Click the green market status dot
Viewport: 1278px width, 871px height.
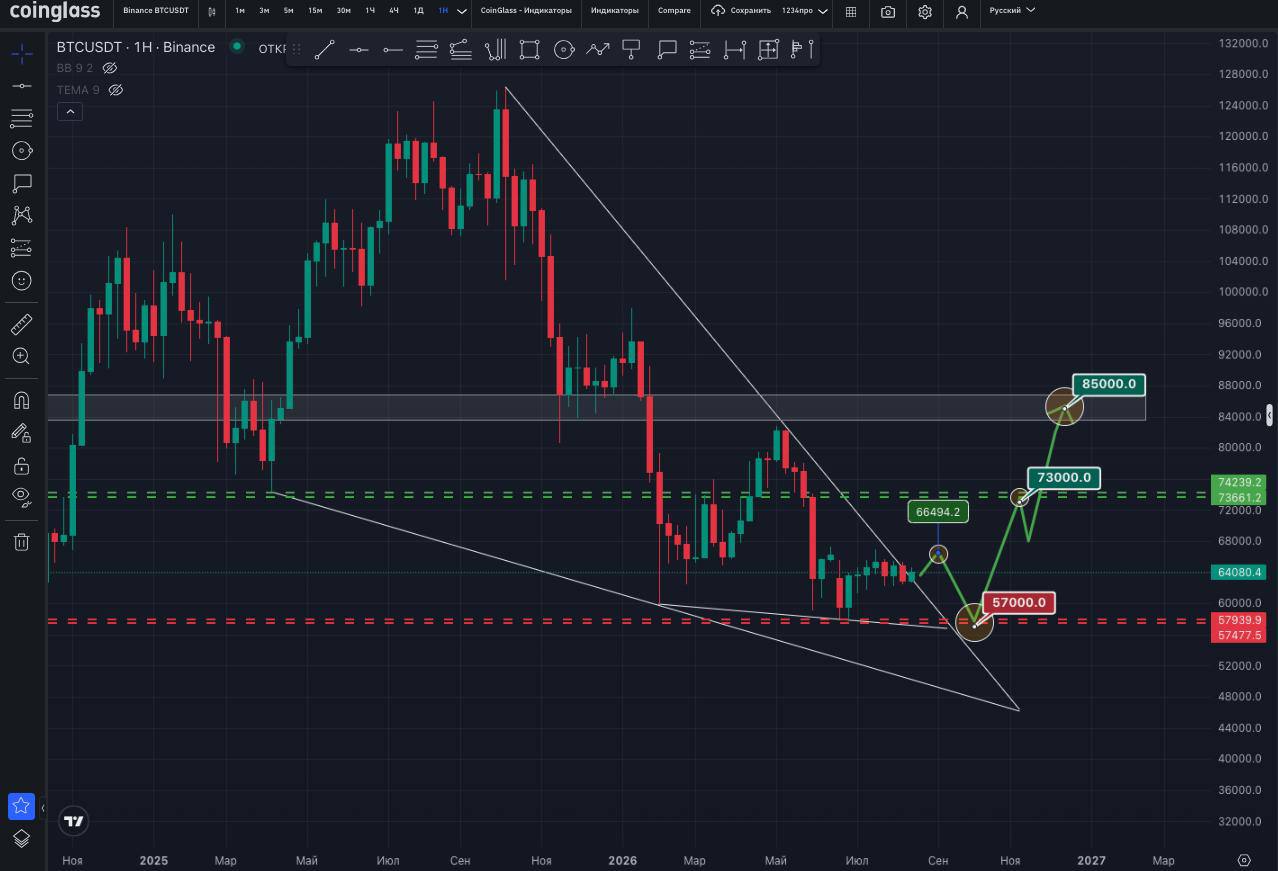[x=237, y=46]
